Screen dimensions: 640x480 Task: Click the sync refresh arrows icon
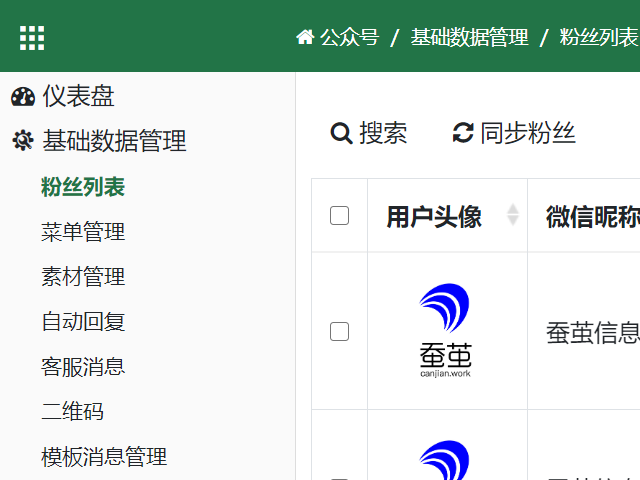(463, 133)
